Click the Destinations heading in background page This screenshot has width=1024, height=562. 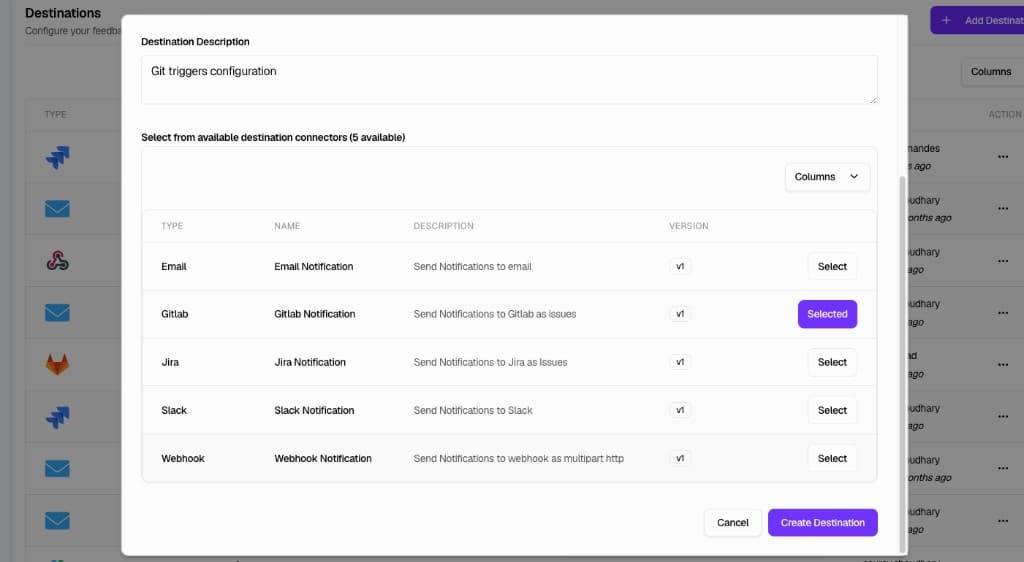[x=63, y=13]
